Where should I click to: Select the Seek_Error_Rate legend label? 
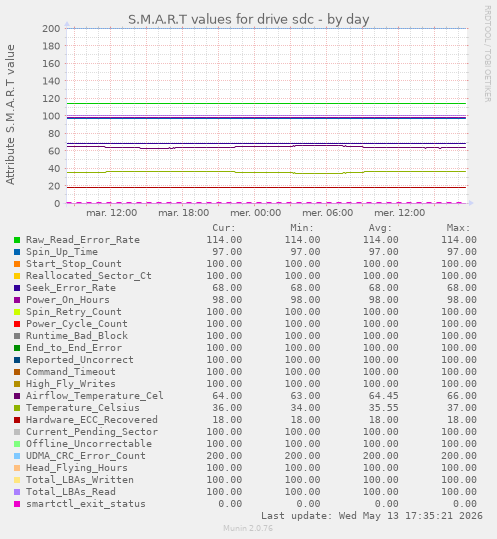(x=71, y=288)
